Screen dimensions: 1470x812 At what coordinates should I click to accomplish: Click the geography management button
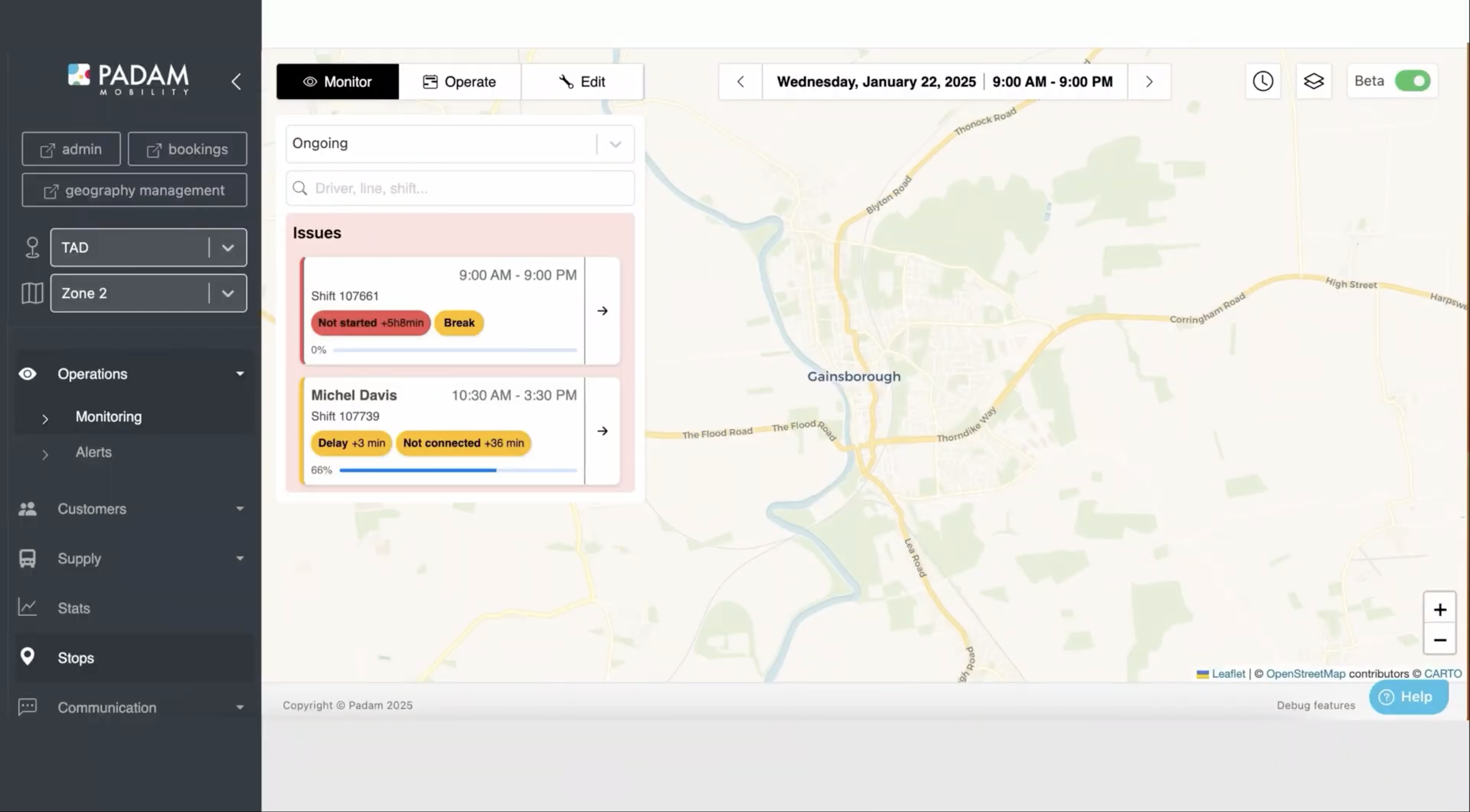click(x=134, y=190)
